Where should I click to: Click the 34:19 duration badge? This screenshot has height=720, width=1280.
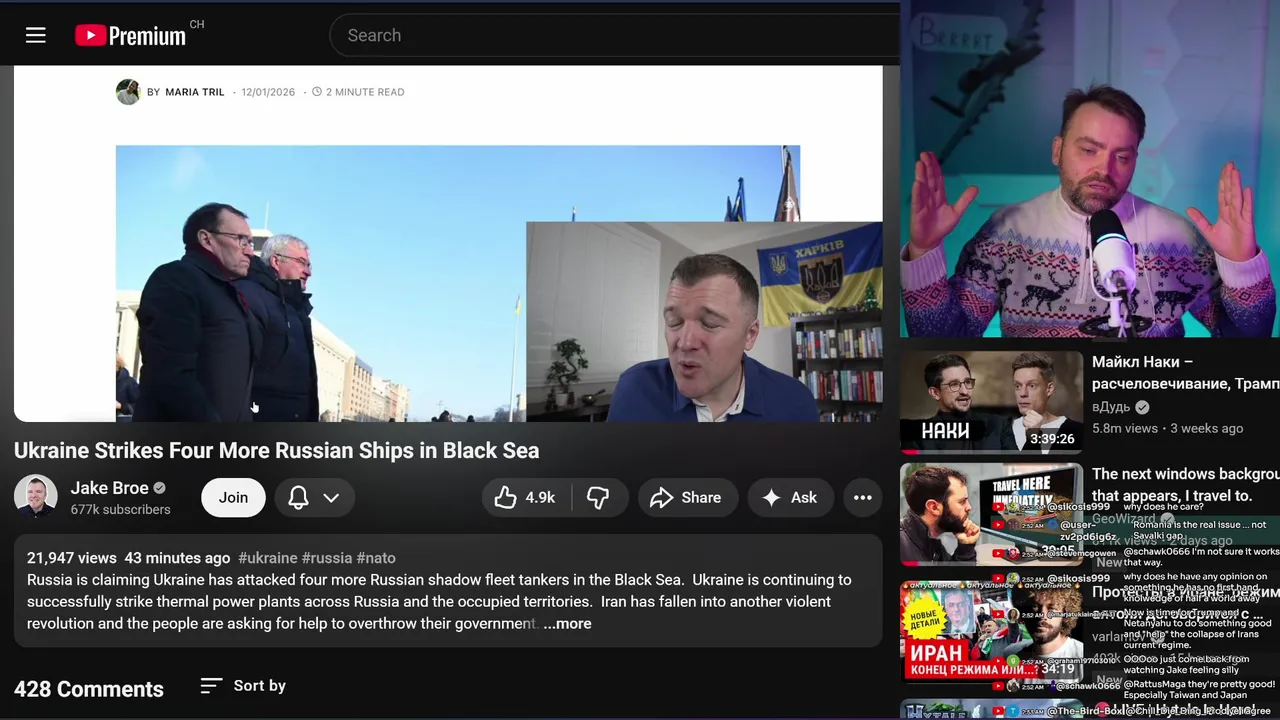[1058, 670]
